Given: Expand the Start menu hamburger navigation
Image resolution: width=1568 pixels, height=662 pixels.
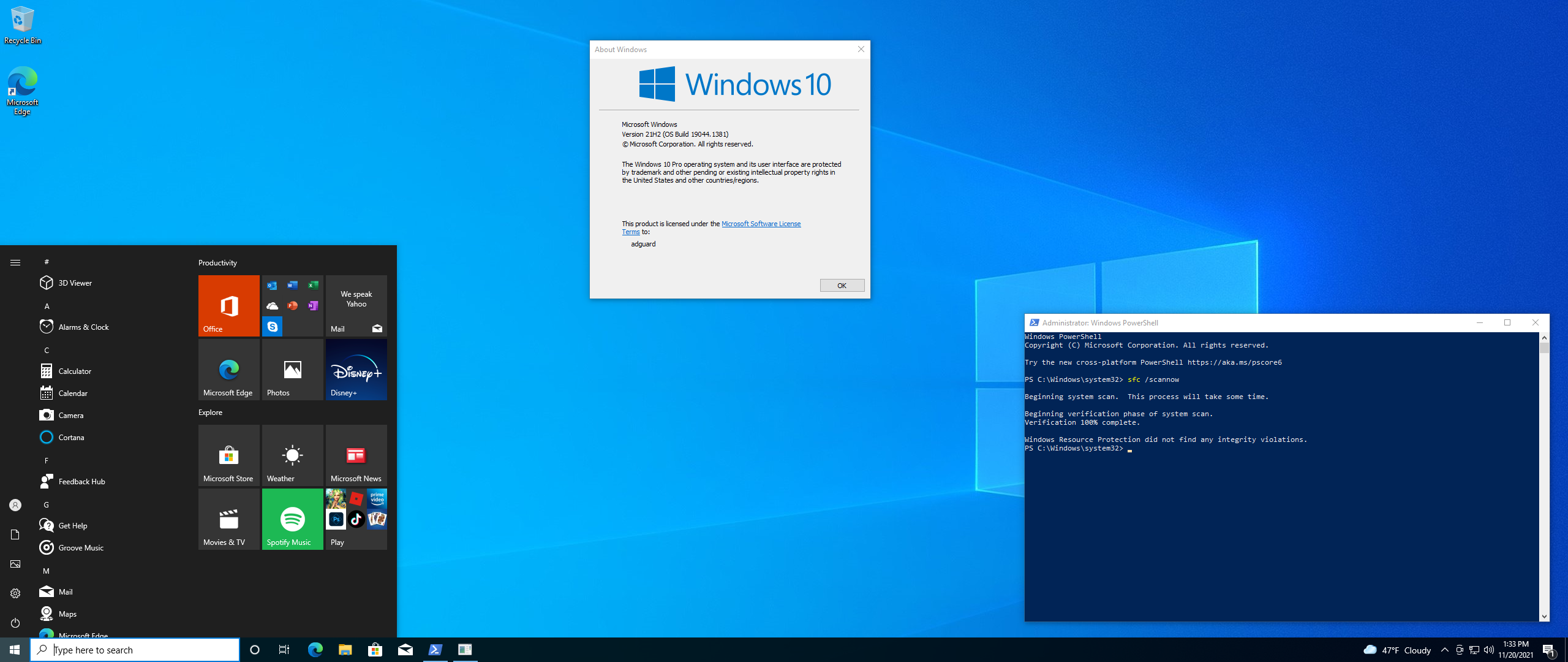Looking at the screenshot, I should tap(15, 262).
